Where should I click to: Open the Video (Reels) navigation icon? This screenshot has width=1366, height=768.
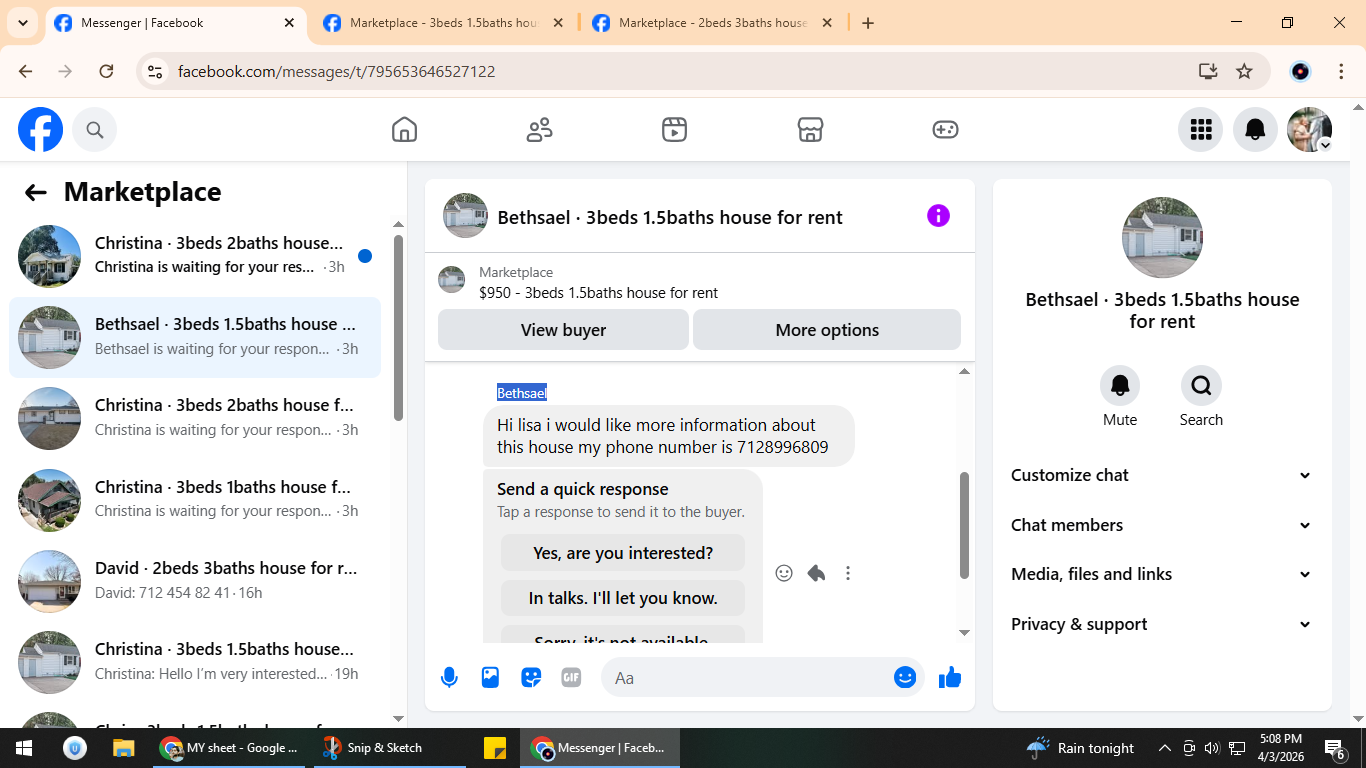pos(674,130)
